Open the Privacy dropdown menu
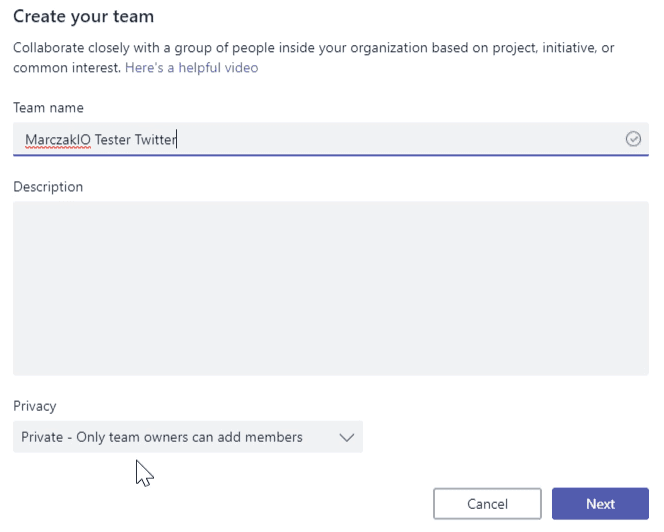This screenshot has width=664, height=532. pos(188,437)
